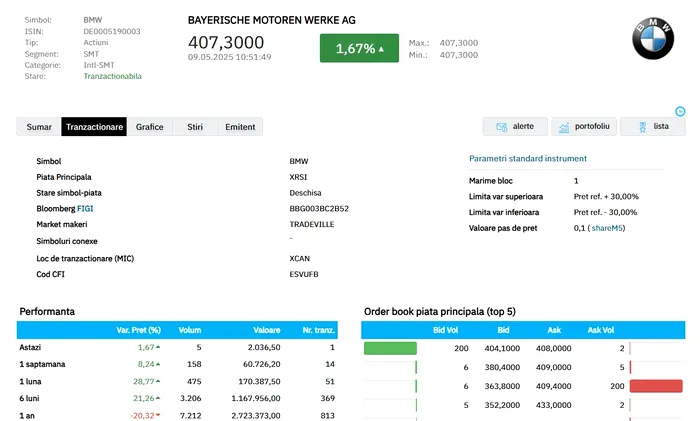Select the Tranzactionare tab

[x=94, y=127]
